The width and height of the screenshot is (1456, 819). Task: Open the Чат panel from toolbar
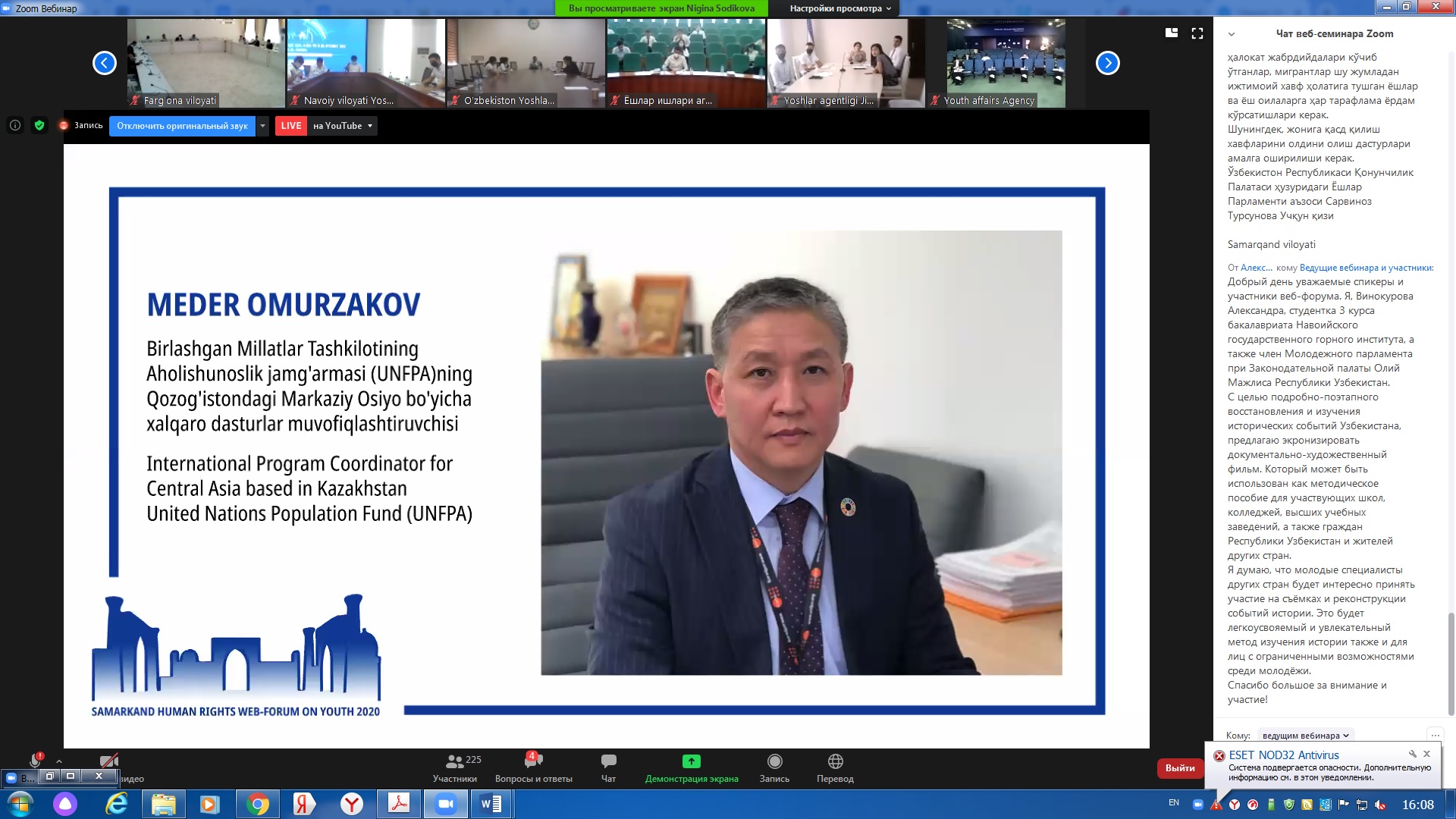[608, 767]
